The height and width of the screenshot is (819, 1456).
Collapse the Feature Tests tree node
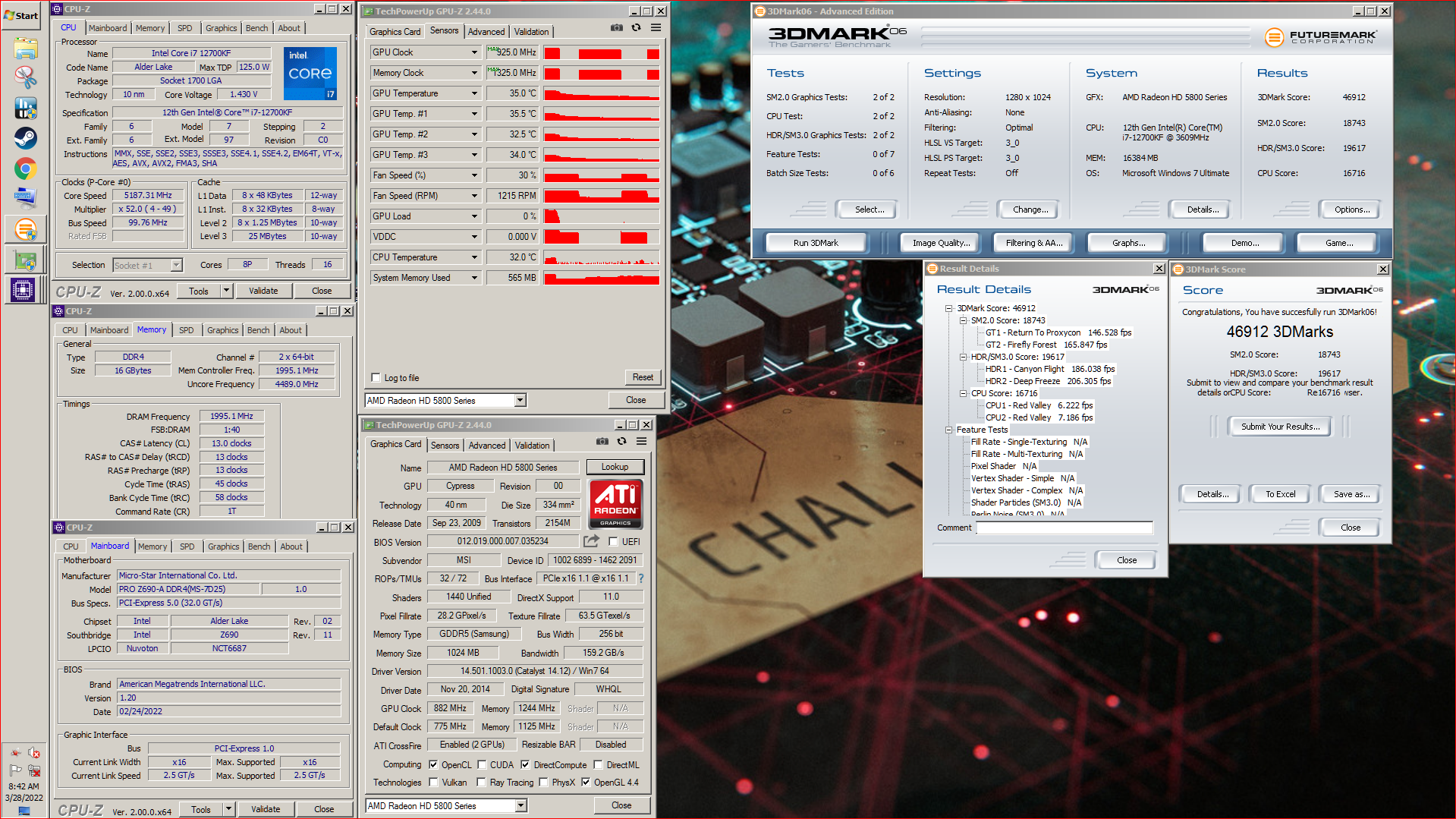coord(948,430)
